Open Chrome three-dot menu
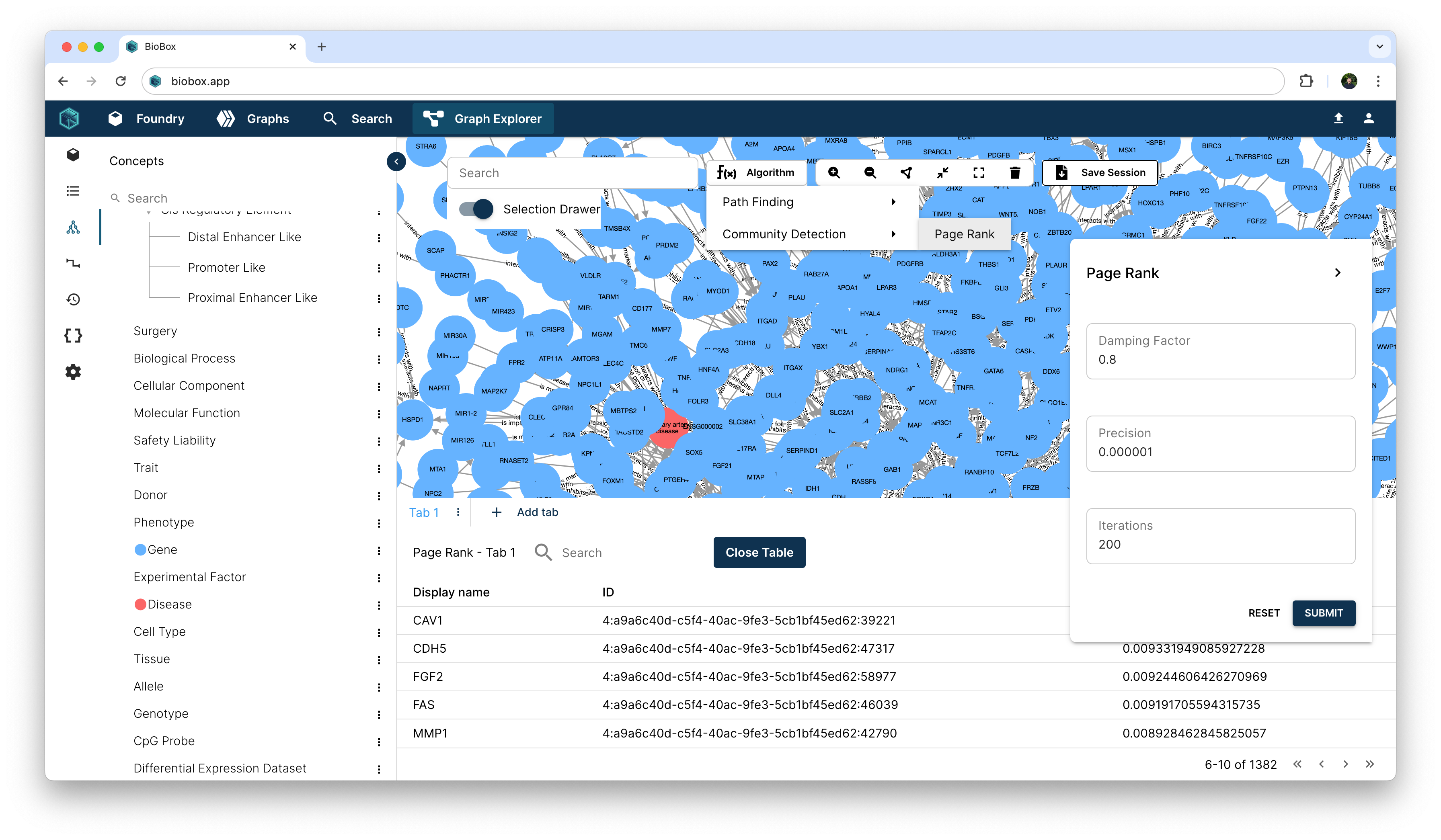Screen dimensions: 1441x840 pos(1378,81)
